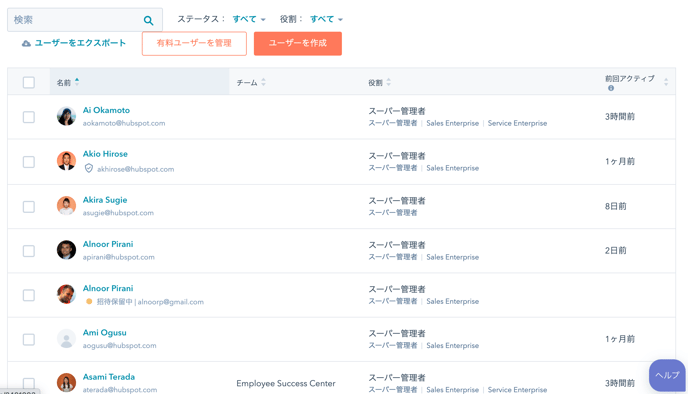688x394 pixels.
Task: Click the sort arrows on 名前 column
Action: click(77, 82)
